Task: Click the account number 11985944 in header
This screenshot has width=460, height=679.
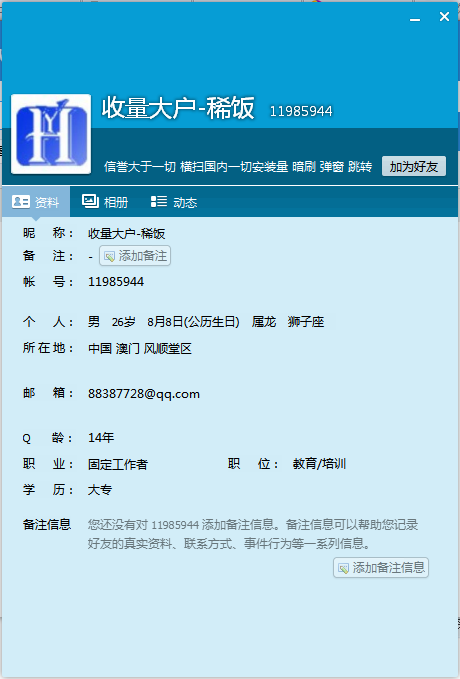Action: pos(301,112)
